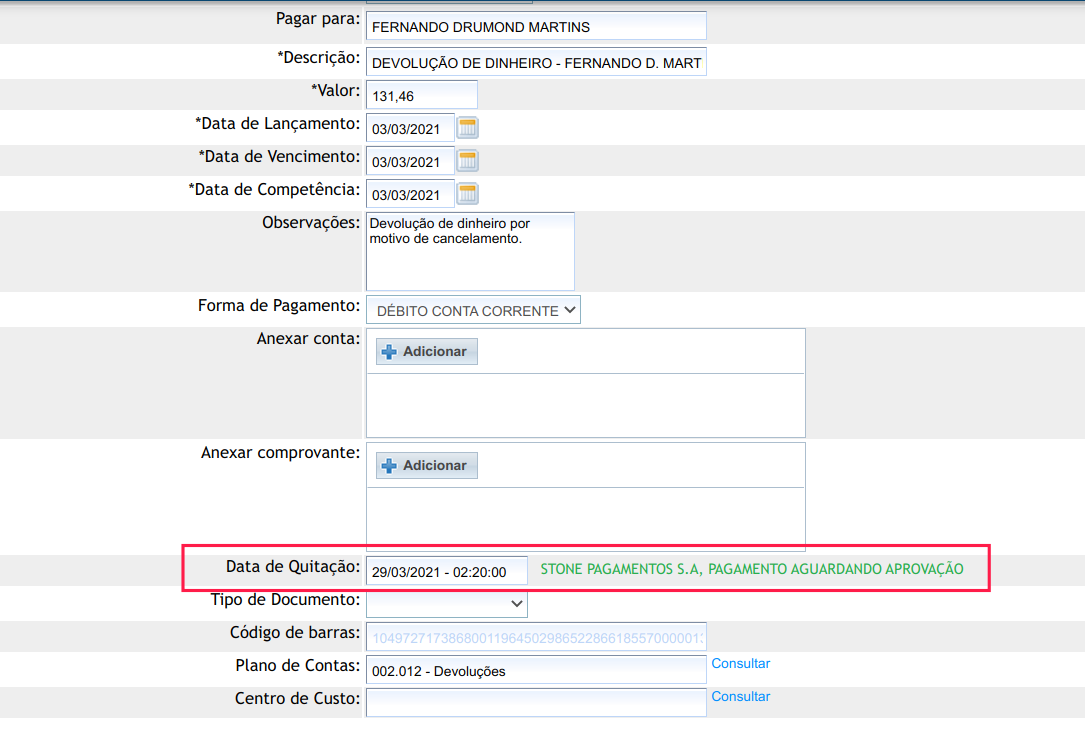Click Adicionar under Anexar comprovante
This screenshot has height=743, width=1085.
(x=427, y=465)
